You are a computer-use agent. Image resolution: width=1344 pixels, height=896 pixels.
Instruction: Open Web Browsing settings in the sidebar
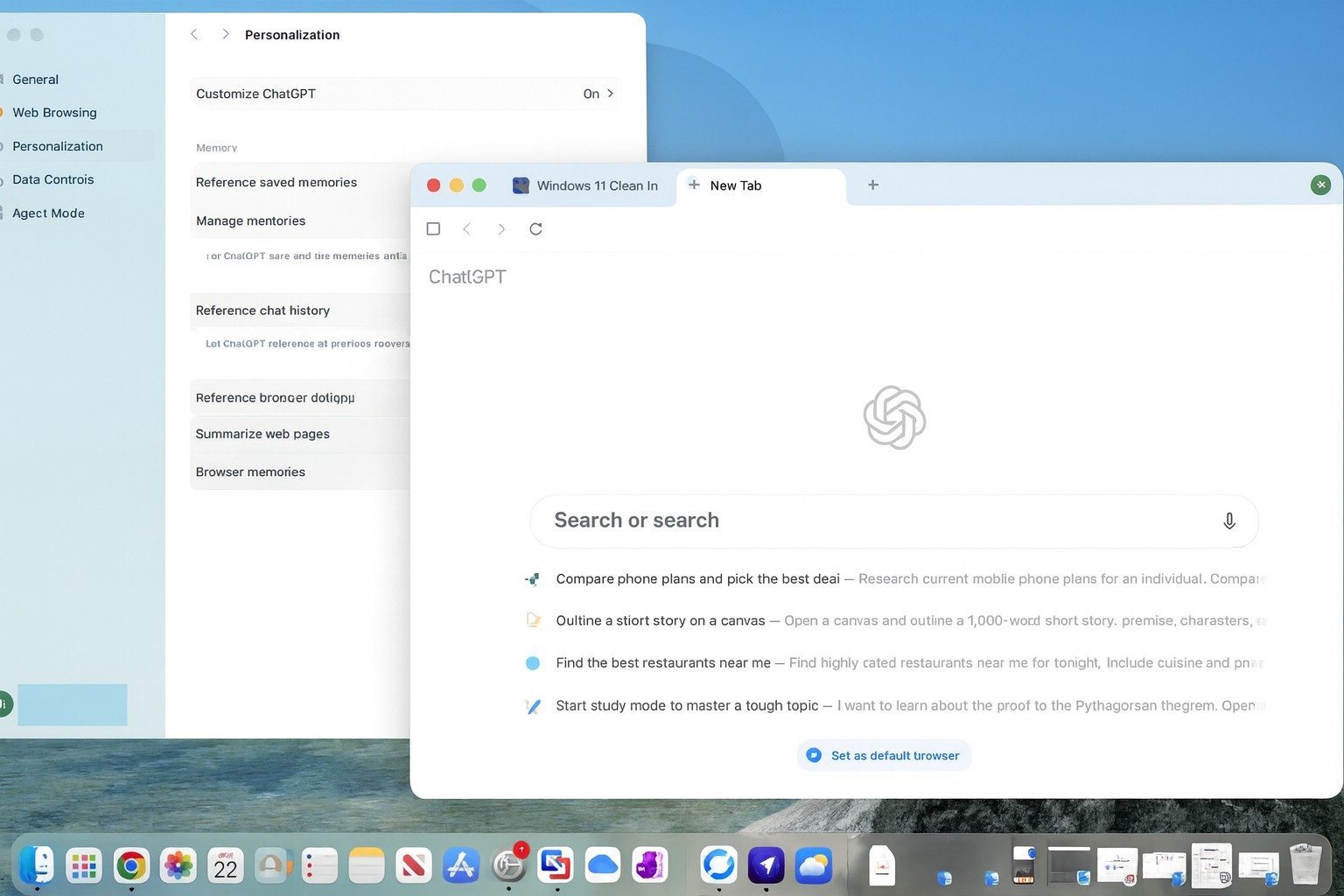pyautogui.click(x=54, y=112)
